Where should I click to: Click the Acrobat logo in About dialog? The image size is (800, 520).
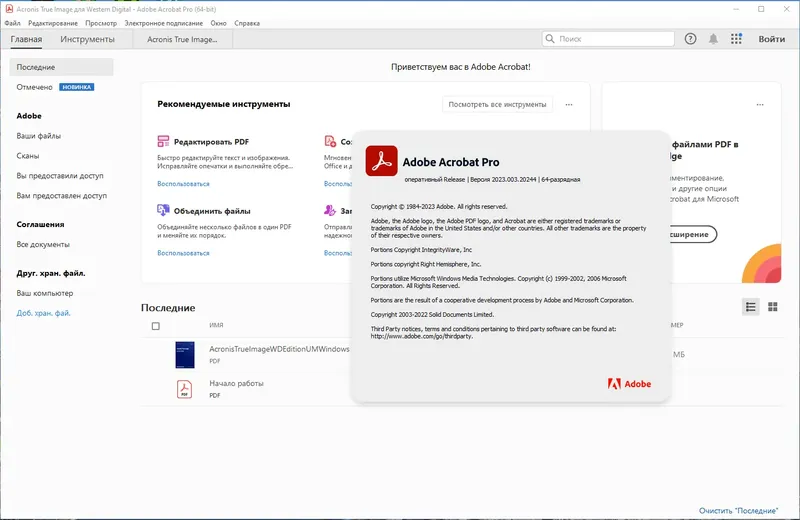[381, 161]
